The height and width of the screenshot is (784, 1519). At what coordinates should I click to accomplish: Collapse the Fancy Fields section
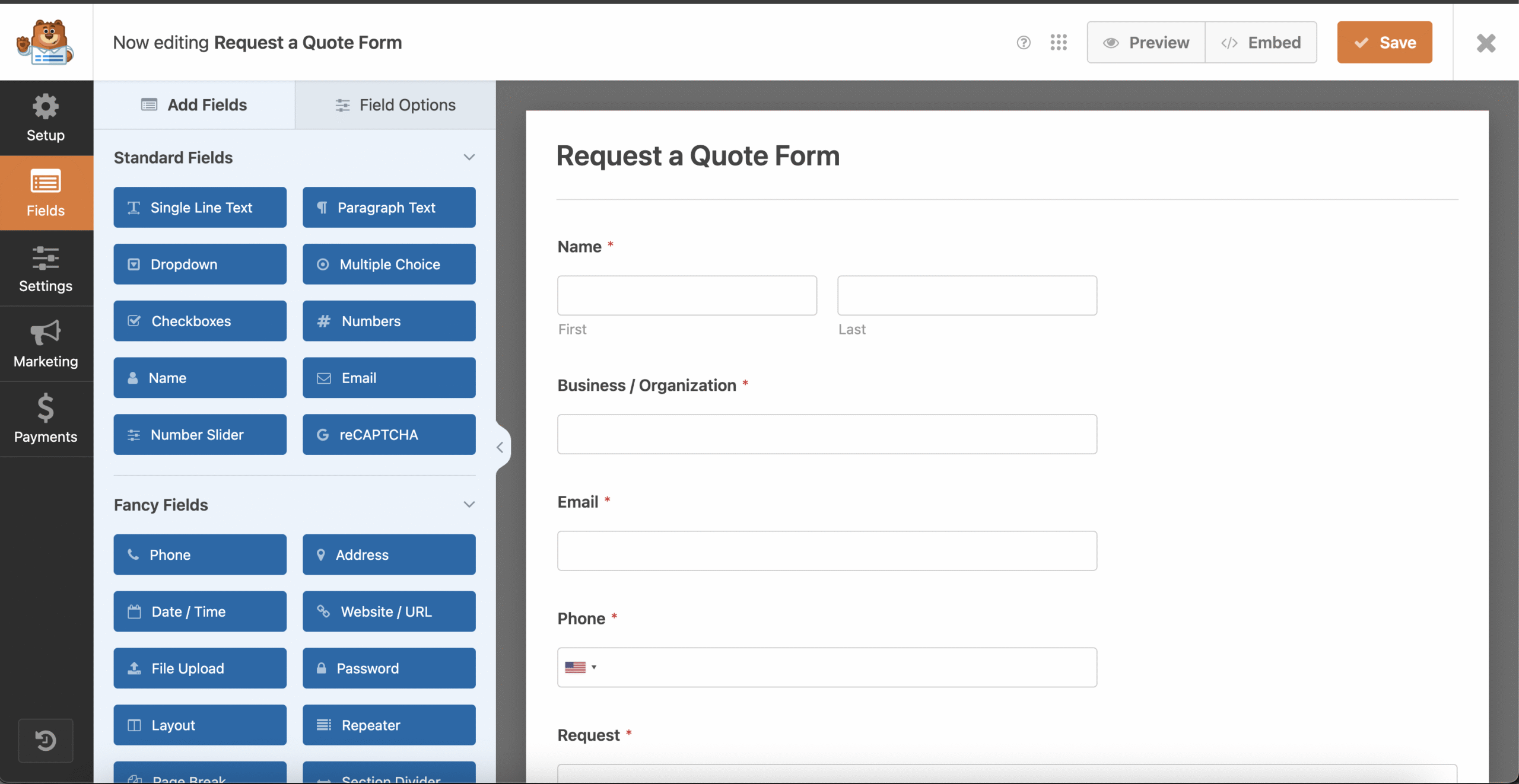pyautogui.click(x=469, y=505)
